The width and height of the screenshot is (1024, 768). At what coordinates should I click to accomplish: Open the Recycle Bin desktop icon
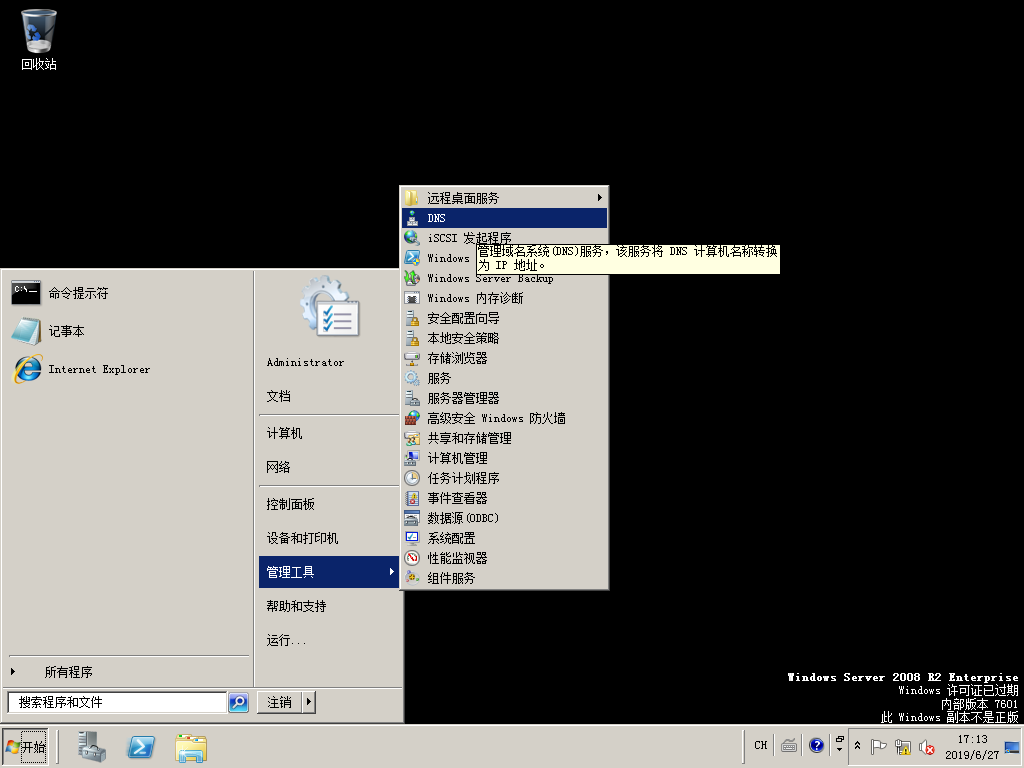pos(39,39)
